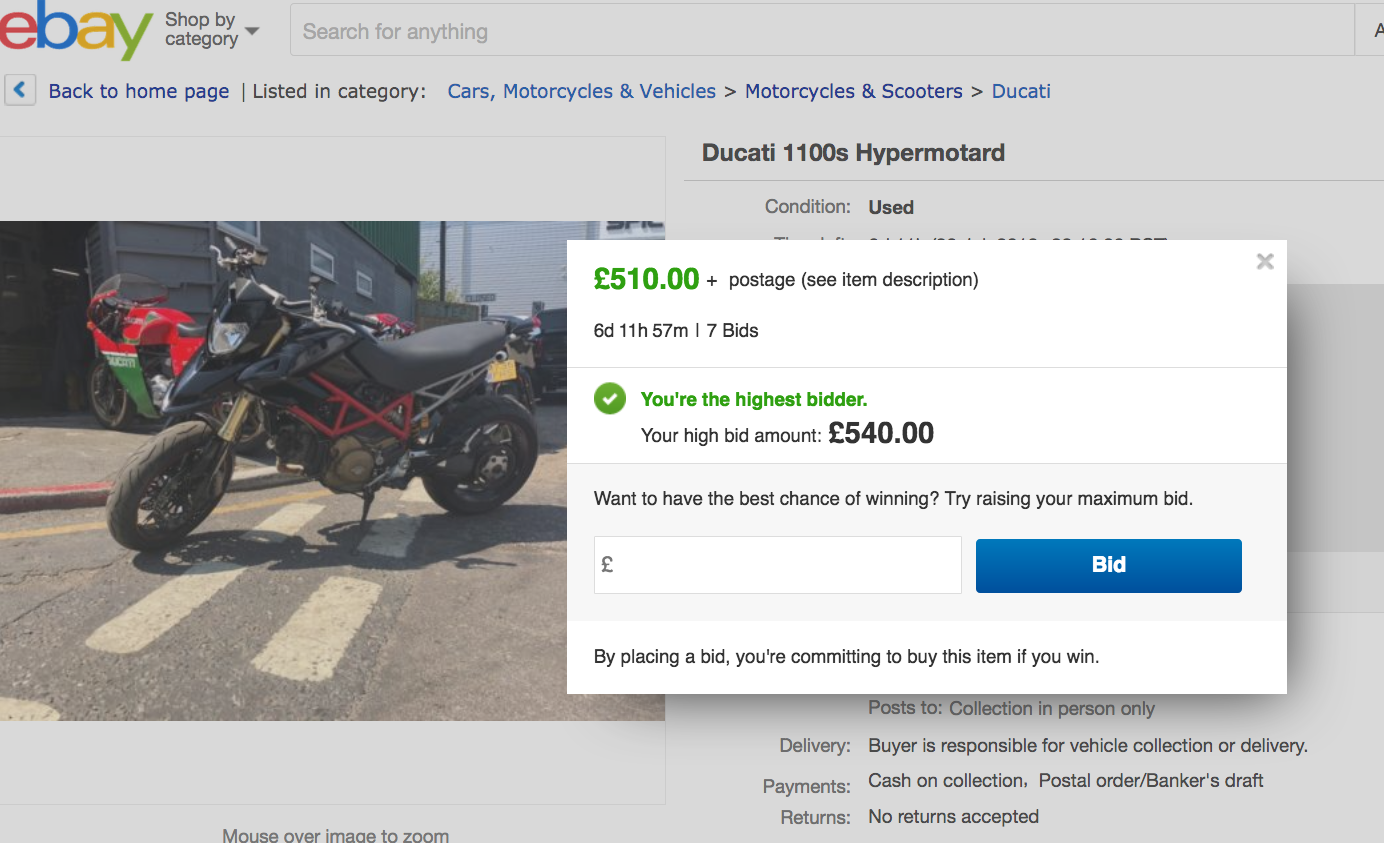Expand the Shop by category dropdown
Image resolution: width=1384 pixels, height=843 pixels.
pos(212,30)
